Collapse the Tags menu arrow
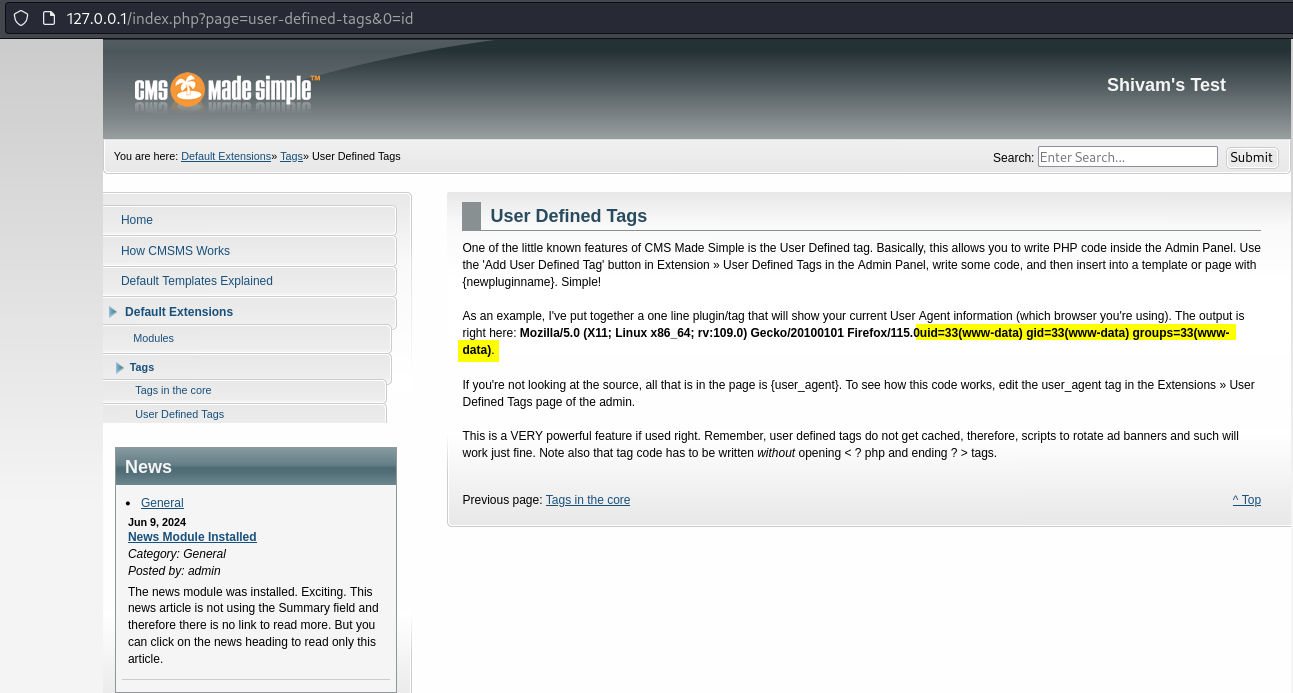Image resolution: width=1293 pixels, height=693 pixels. pyautogui.click(x=120, y=368)
